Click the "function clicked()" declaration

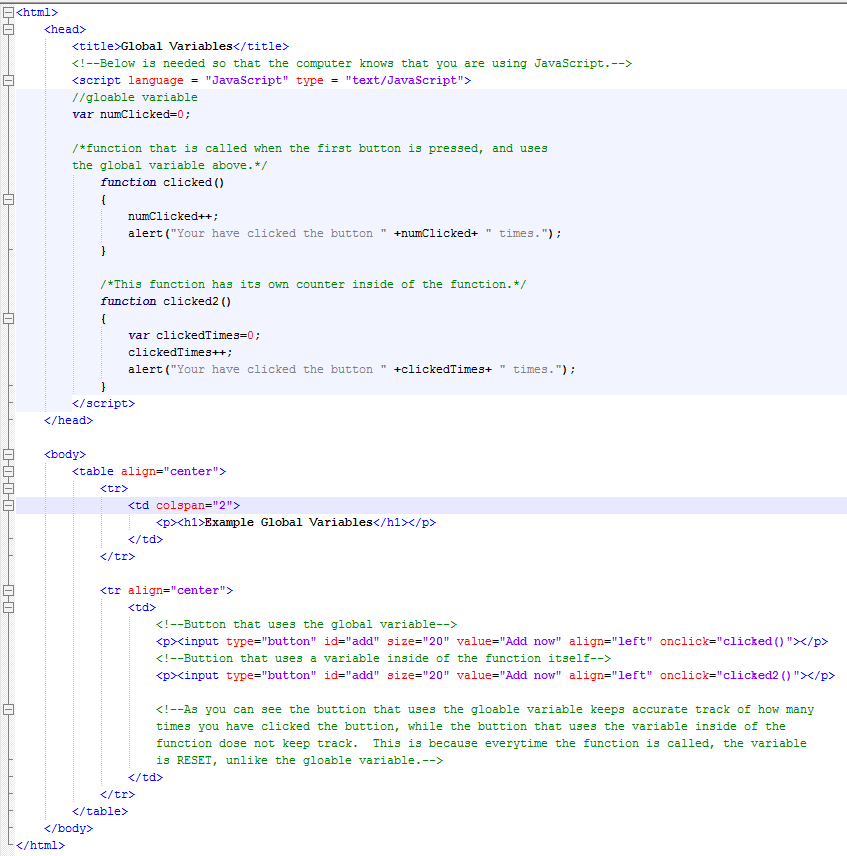pyautogui.click(x=162, y=182)
